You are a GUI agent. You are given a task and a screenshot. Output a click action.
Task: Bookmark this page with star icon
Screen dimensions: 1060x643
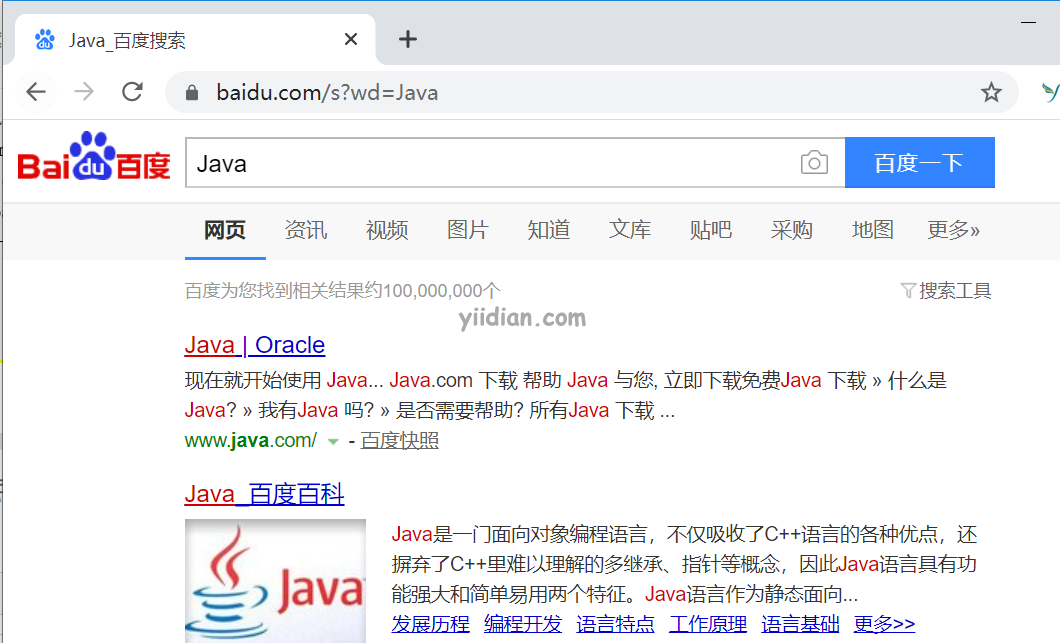point(991,92)
